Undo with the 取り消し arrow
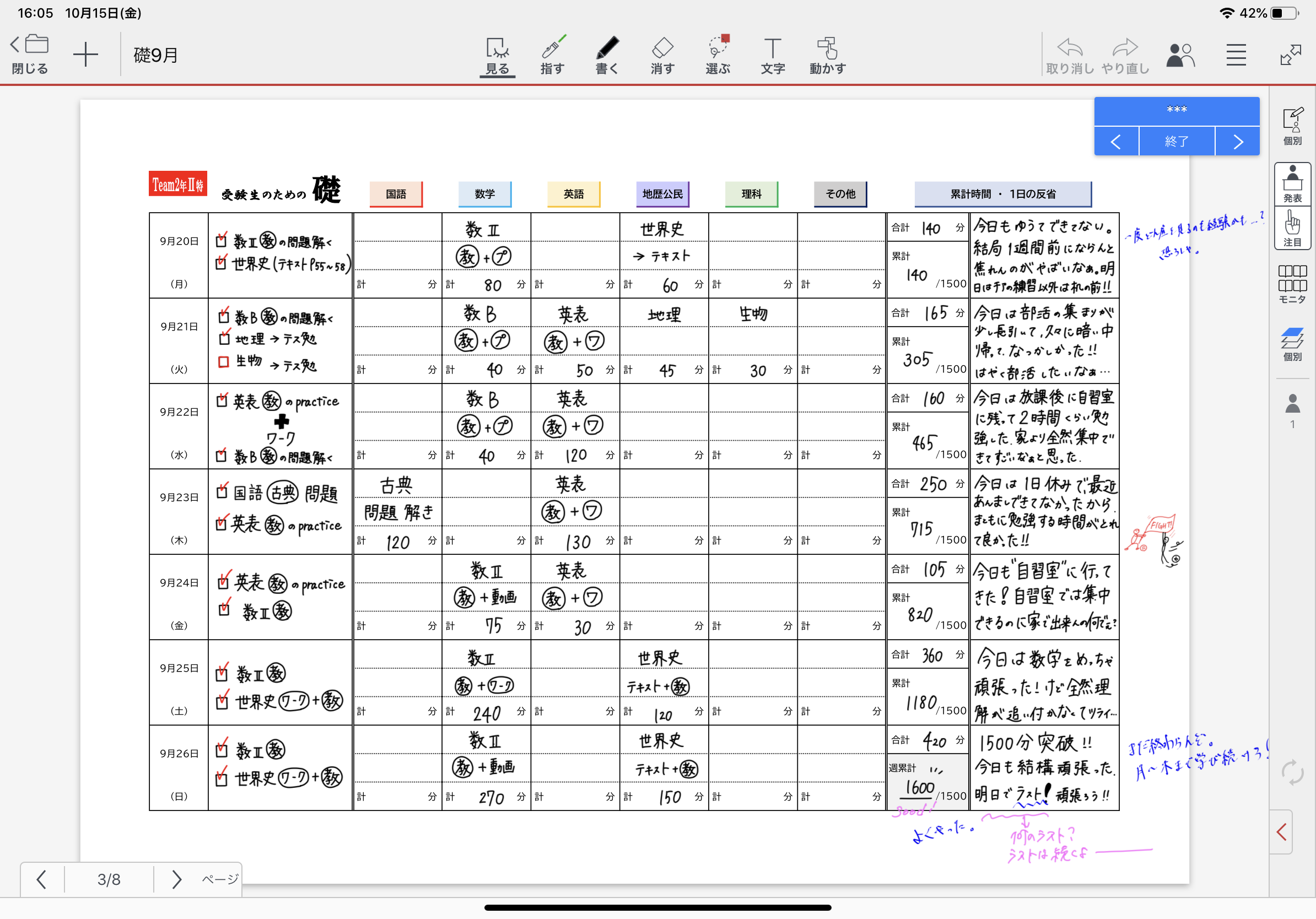The image size is (1316, 919). pyautogui.click(x=1070, y=55)
